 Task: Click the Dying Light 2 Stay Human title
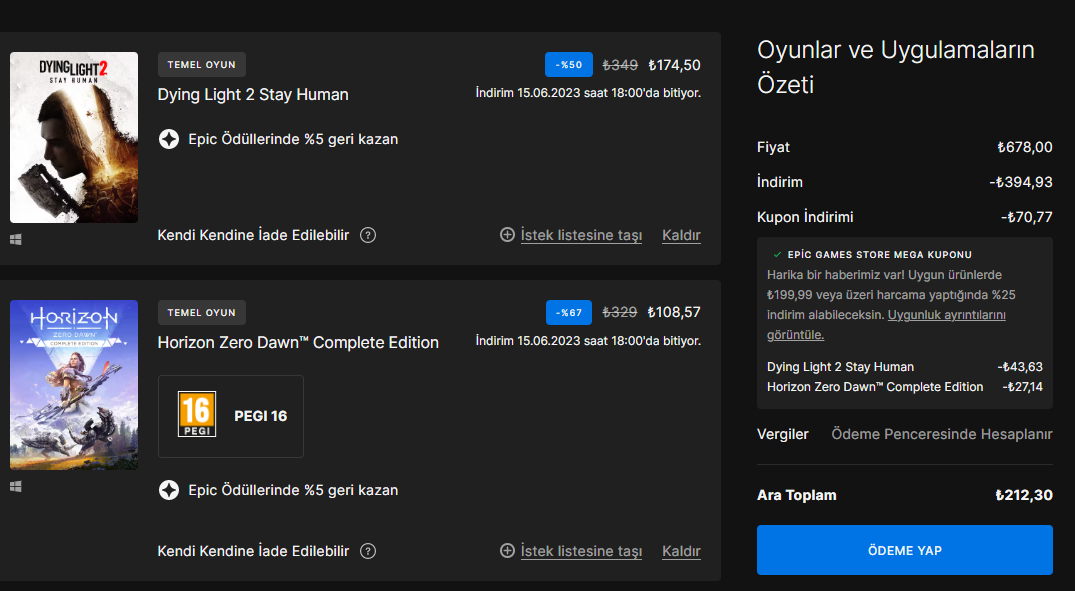tap(253, 95)
